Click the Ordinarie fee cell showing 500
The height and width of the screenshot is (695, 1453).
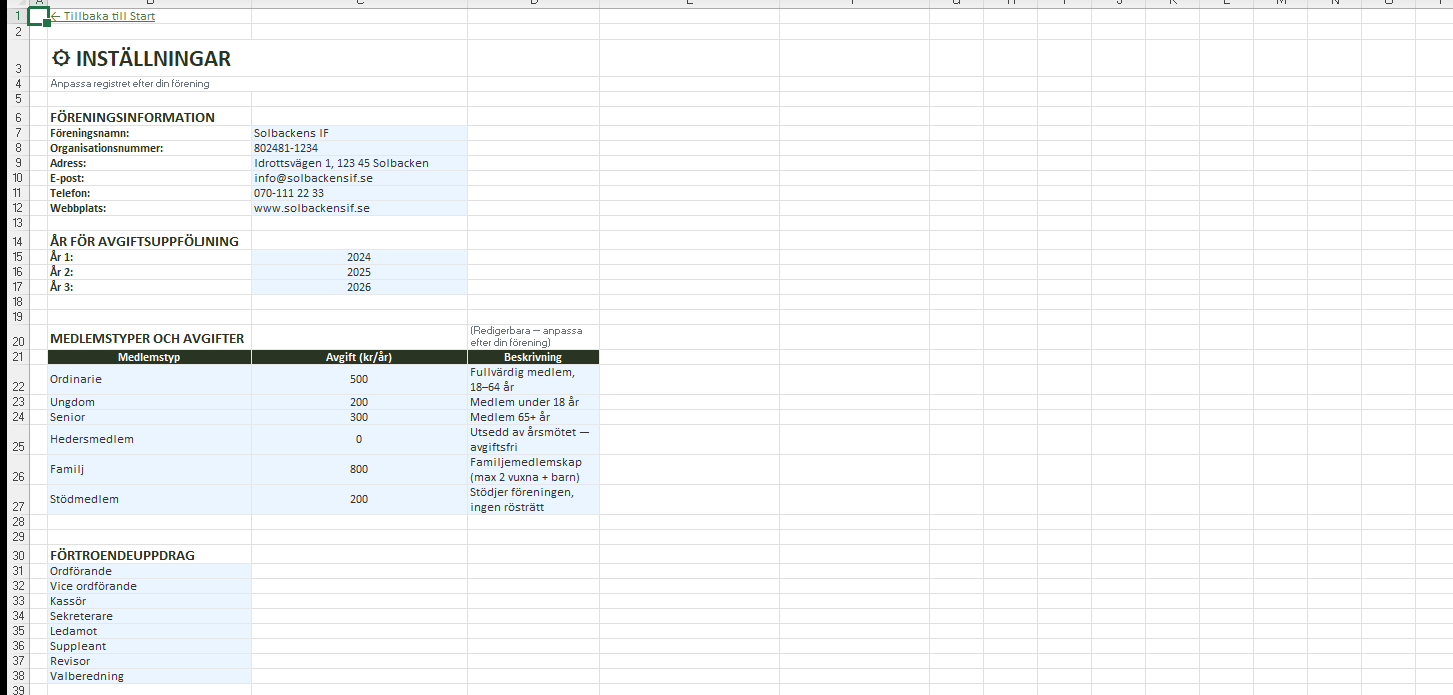click(x=358, y=379)
